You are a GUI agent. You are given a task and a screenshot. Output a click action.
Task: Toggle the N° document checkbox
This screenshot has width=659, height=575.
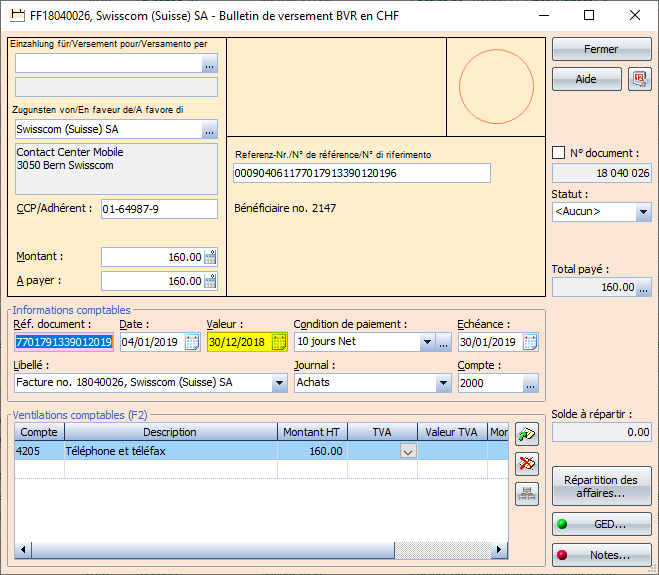pos(559,153)
